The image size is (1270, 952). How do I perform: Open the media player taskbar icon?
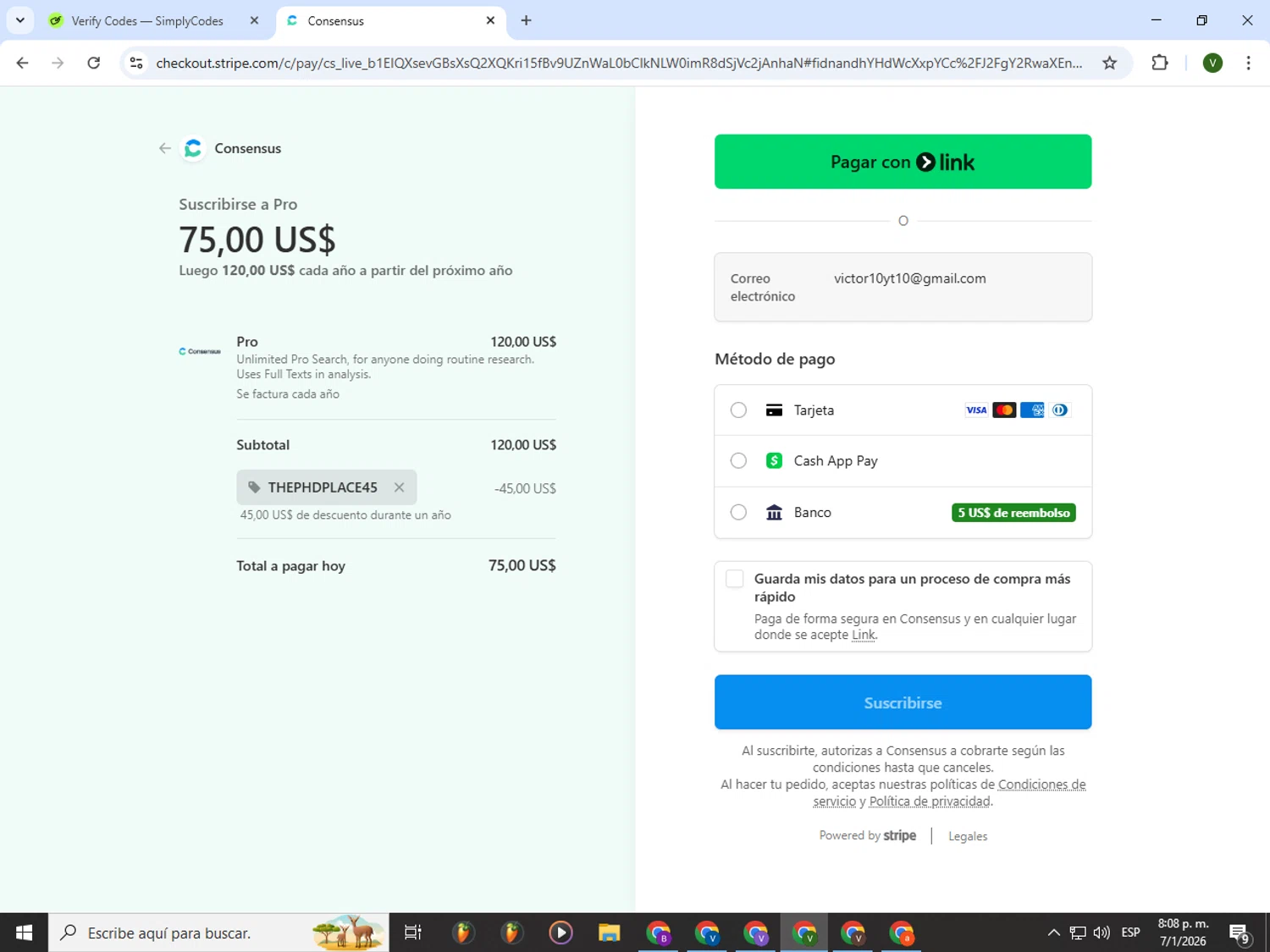(x=560, y=933)
